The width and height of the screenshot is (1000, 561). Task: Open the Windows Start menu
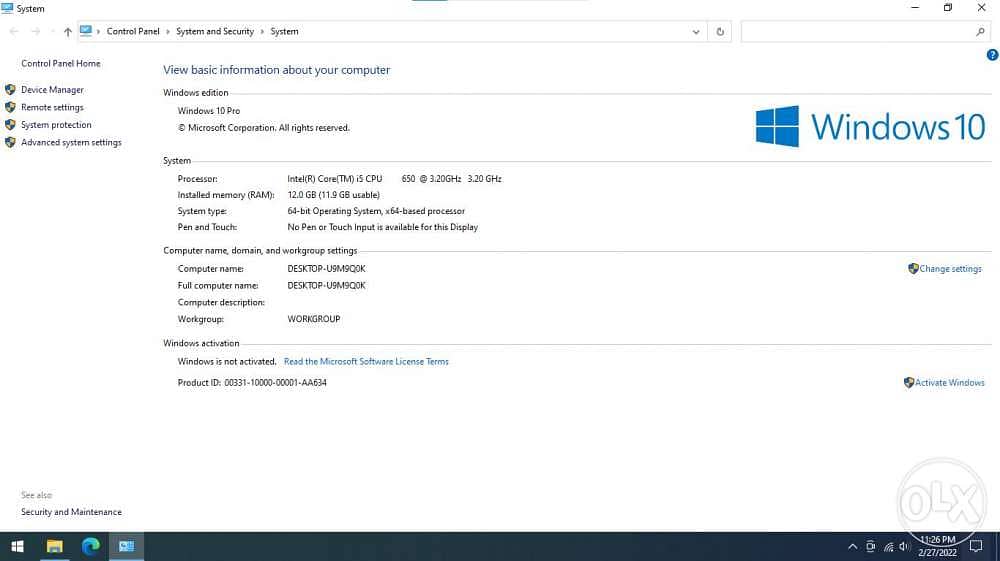click(17, 546)
